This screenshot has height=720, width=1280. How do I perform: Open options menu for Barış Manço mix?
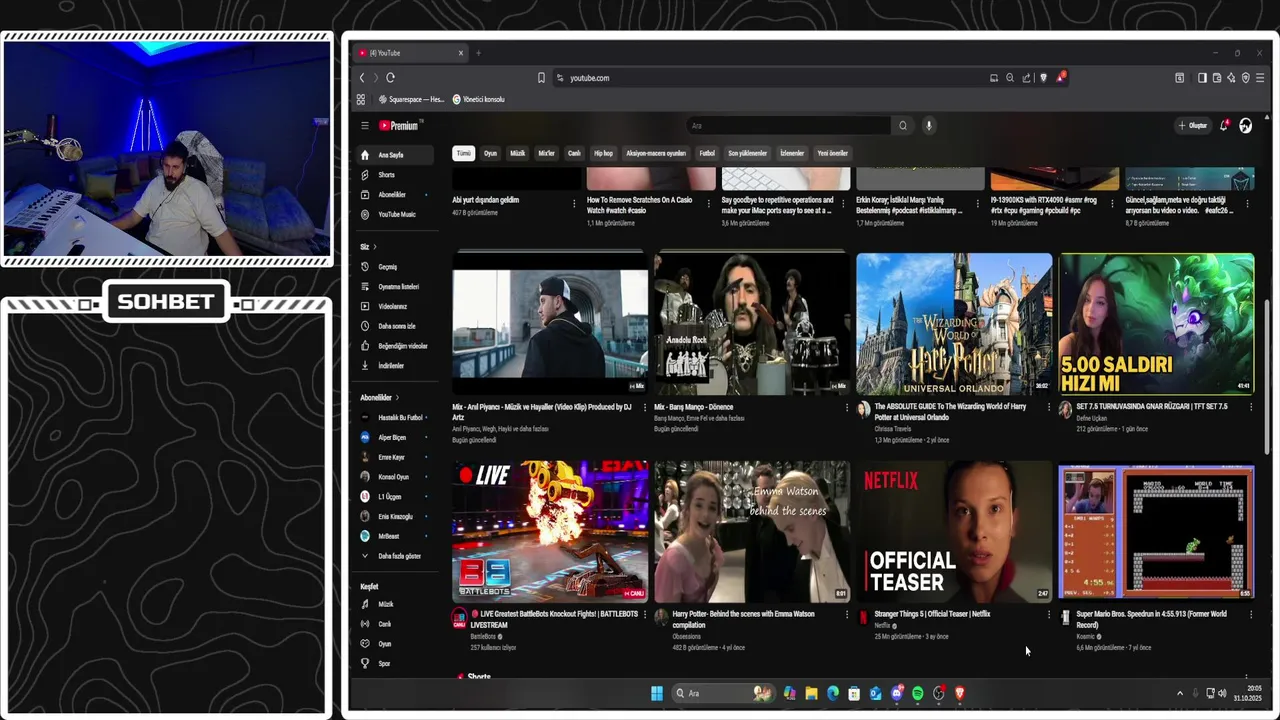point(847,408)
